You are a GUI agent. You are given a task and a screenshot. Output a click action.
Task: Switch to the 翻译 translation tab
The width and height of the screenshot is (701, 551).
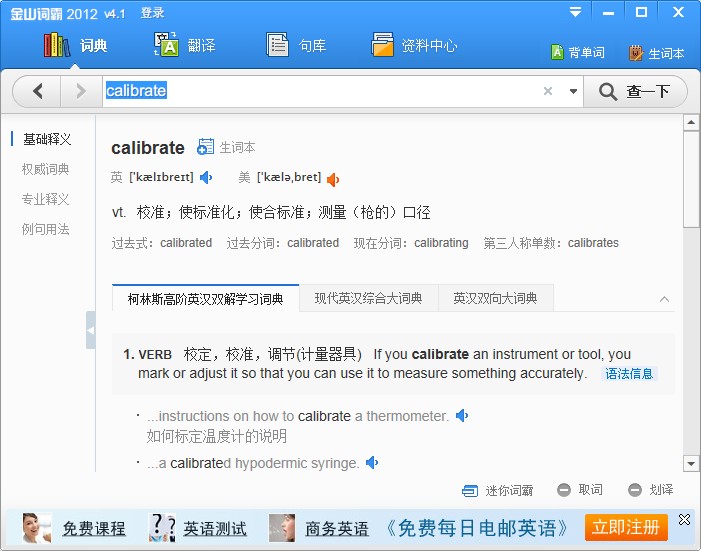pyautogui.click(x=185, y=45)
